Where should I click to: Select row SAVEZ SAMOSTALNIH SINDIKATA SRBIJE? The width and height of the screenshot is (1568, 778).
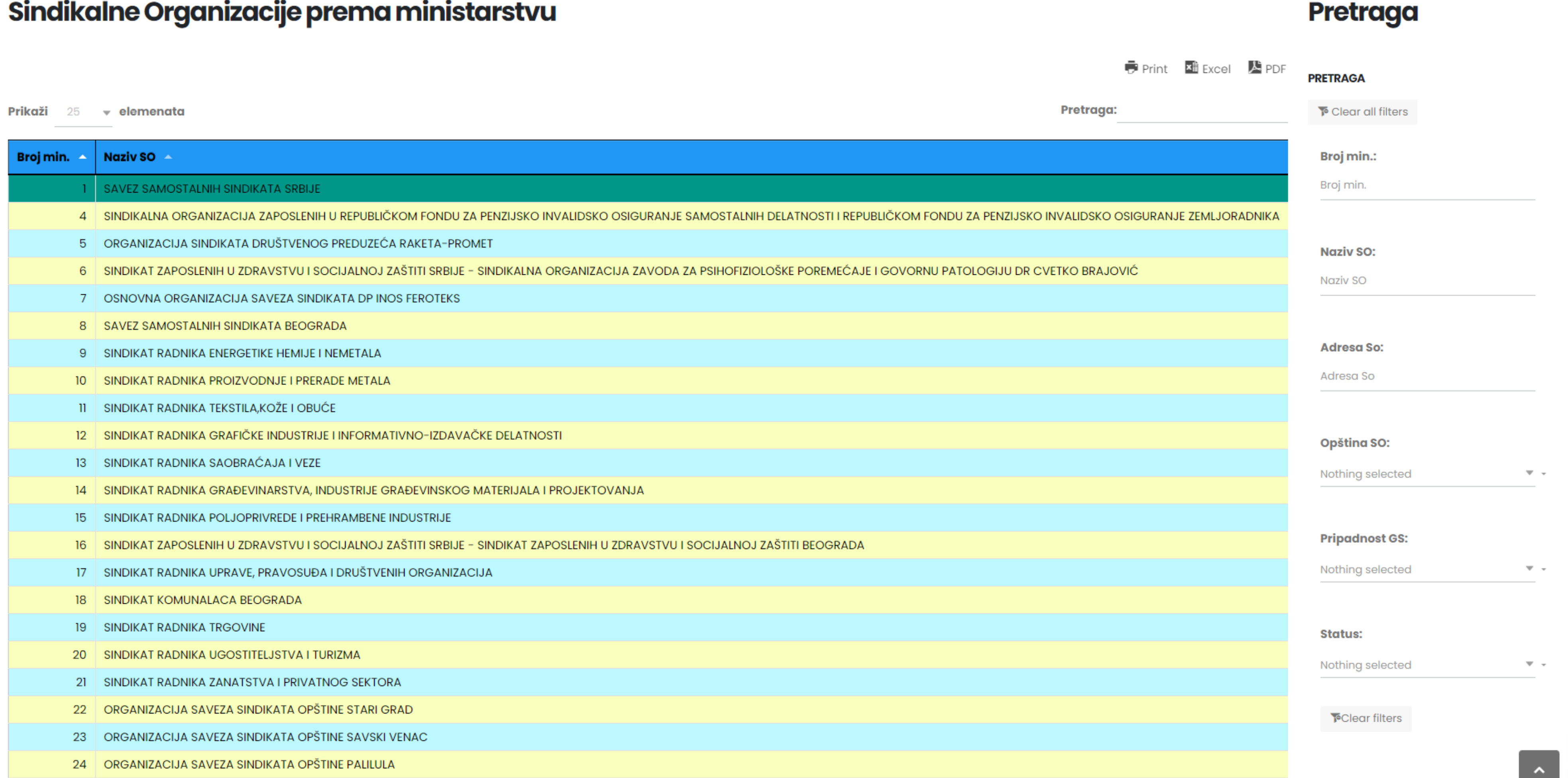(648, 189)
